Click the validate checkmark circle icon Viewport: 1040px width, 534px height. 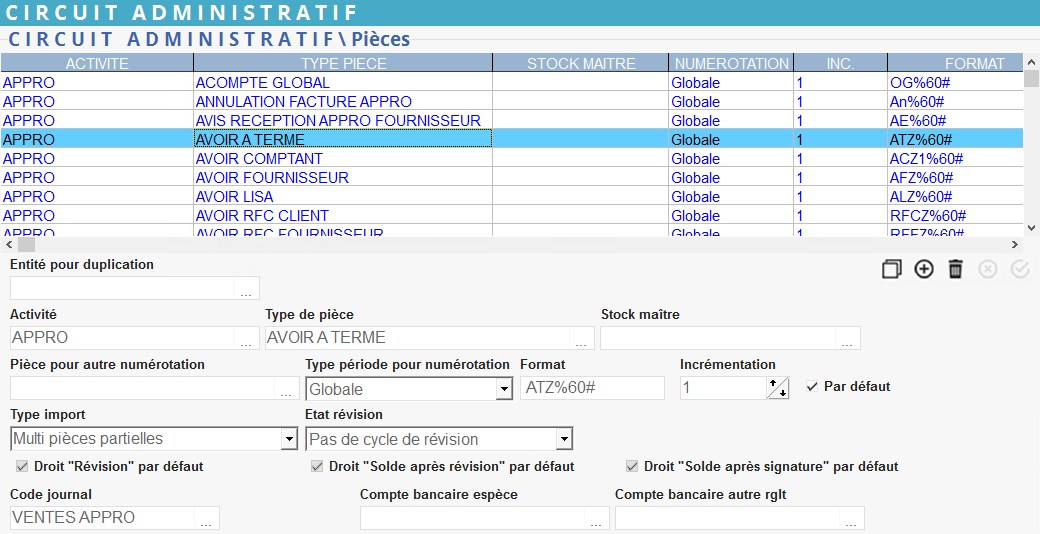[1020, 269]
